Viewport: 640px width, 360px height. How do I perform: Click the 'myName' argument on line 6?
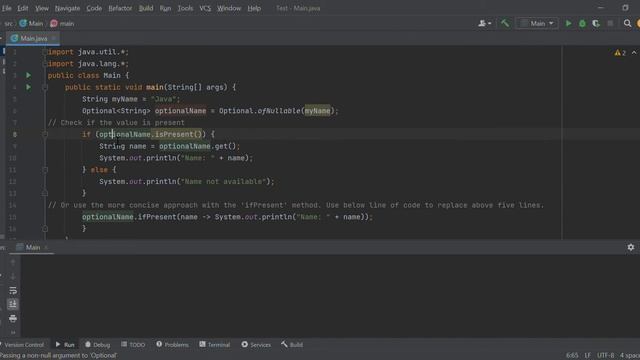pyautogui.click(x=317, y=111)
